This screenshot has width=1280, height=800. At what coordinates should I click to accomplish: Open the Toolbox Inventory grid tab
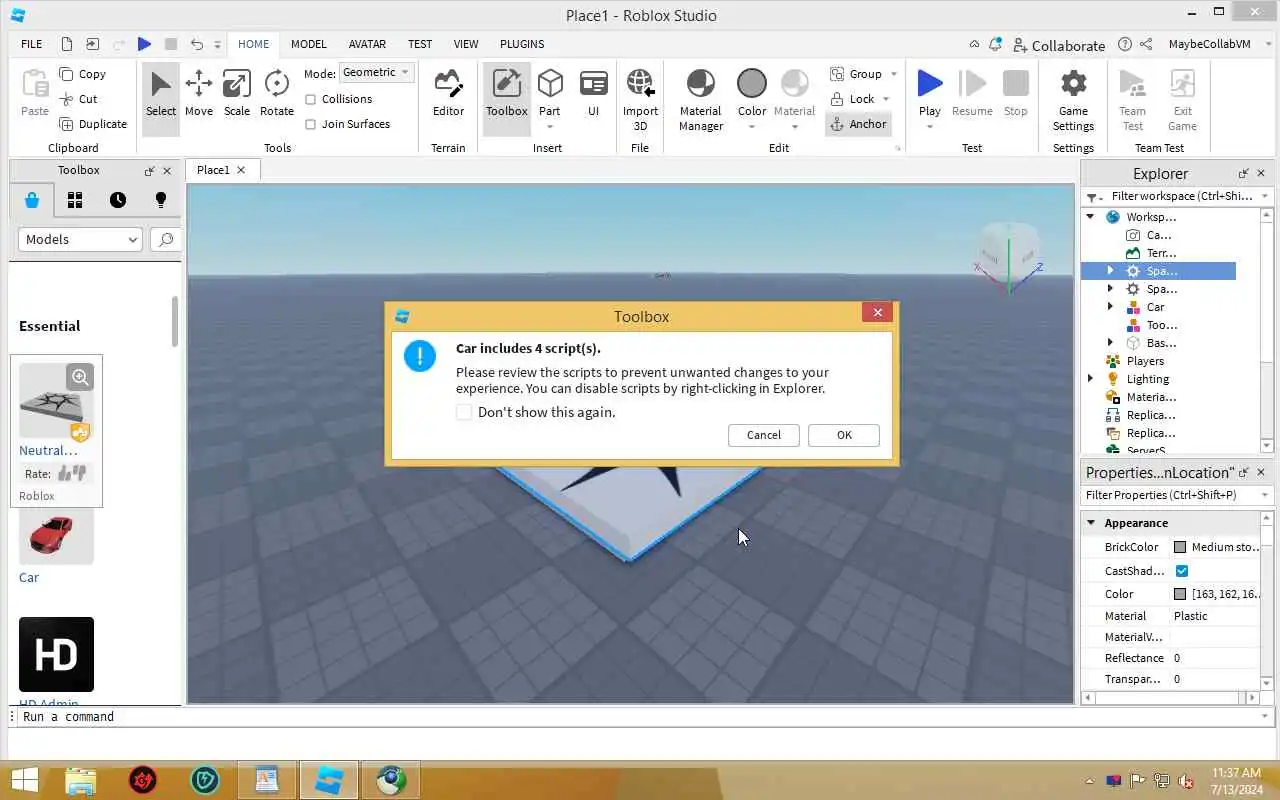[75, 200]
